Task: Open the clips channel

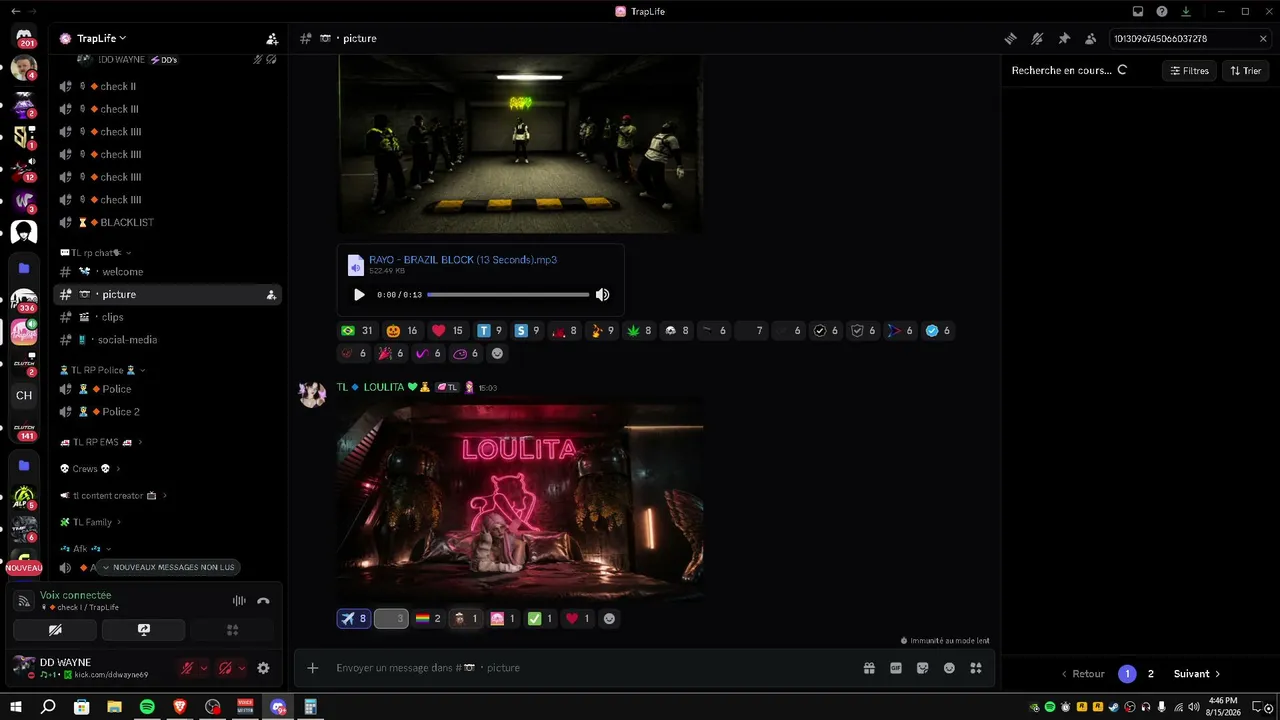Action: [167, 317]
